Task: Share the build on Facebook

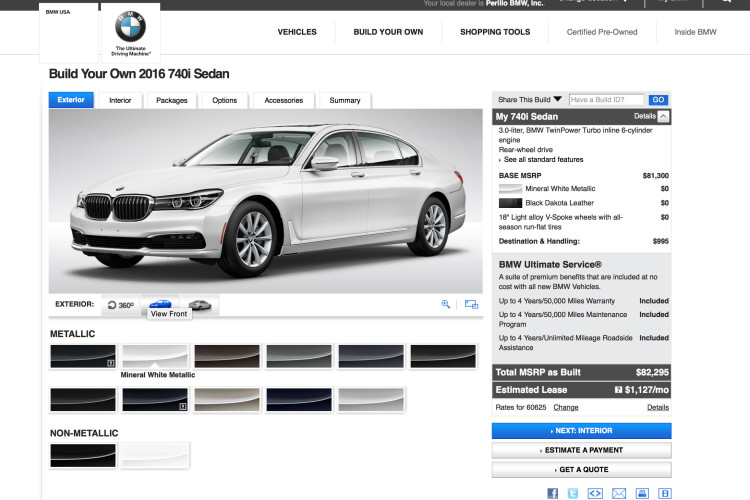Action: coord(552,493)
